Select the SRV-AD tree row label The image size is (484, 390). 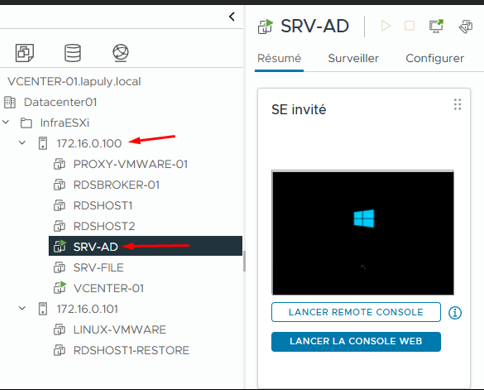96,247
